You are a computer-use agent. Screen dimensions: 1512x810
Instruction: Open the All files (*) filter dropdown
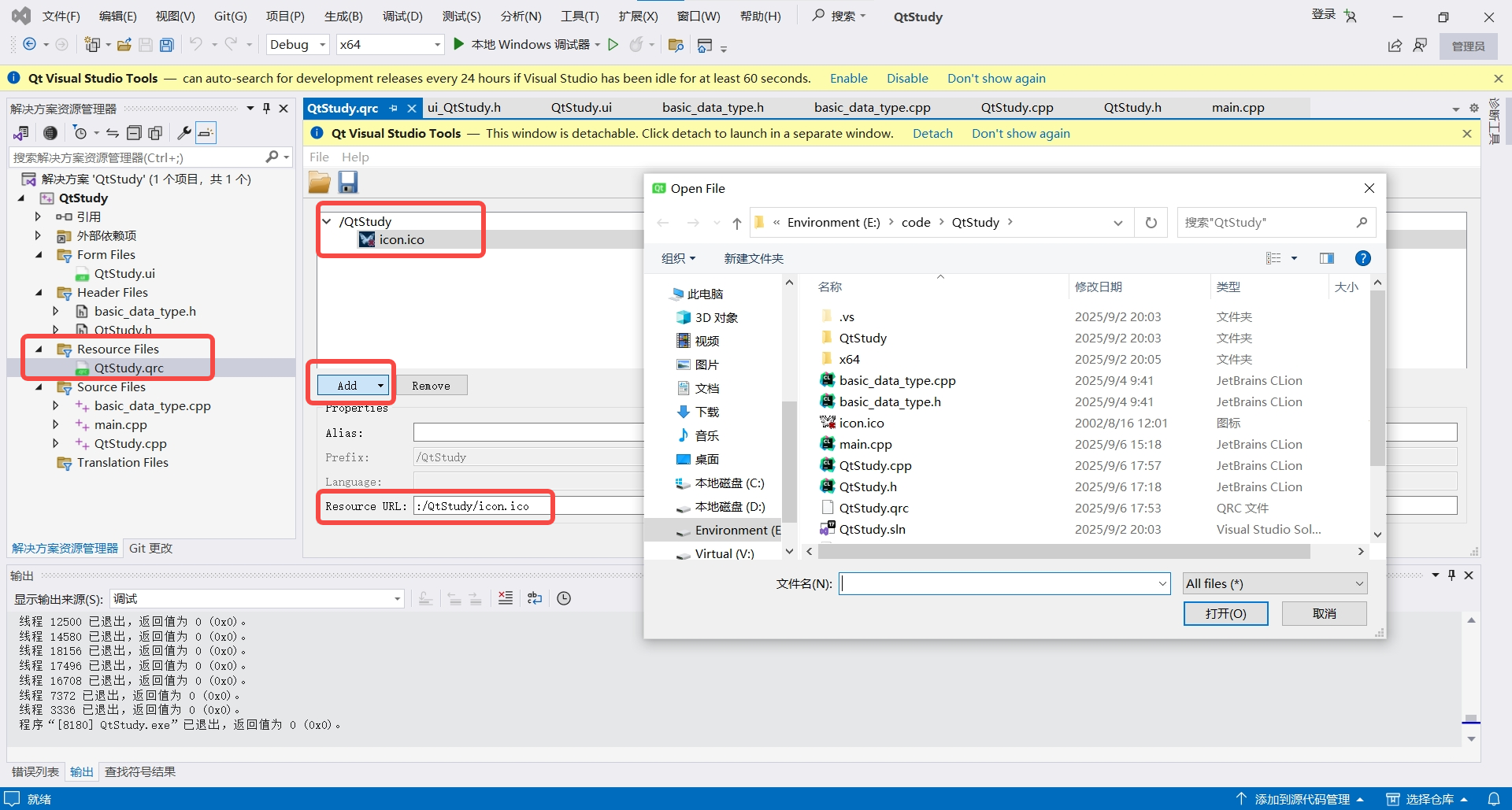[1274, 583]
